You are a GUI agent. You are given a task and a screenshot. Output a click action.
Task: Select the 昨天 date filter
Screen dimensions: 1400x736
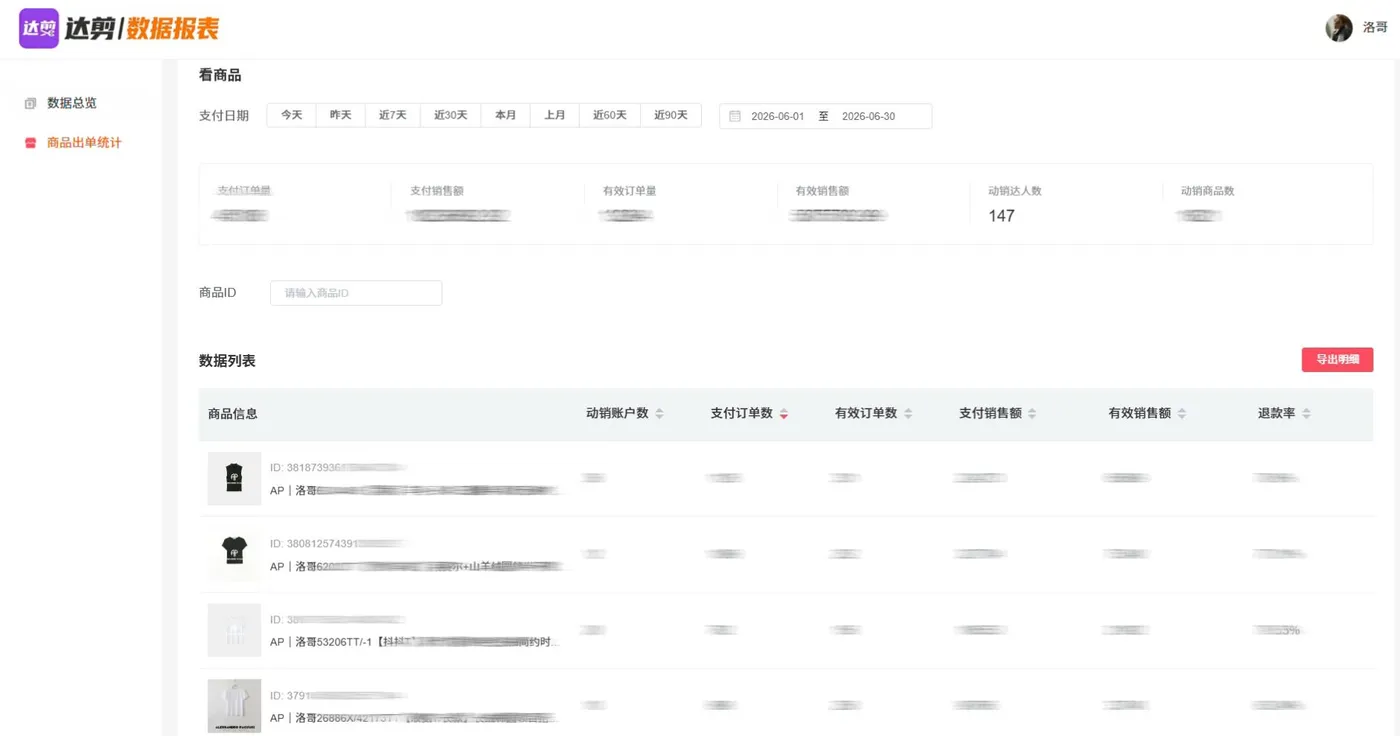pyautogui.click(x=341, y=115)
